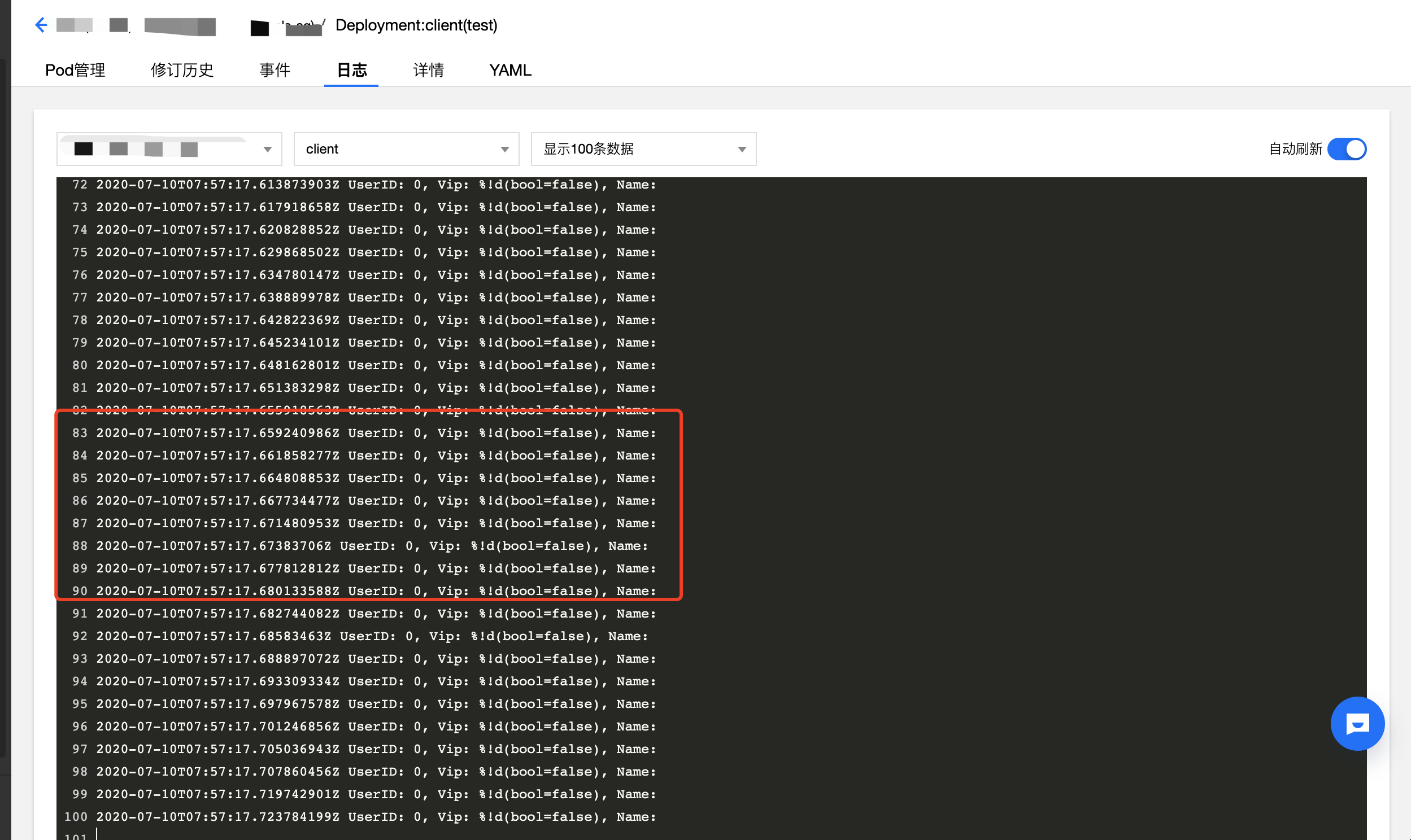Click the chat support icon button

(x=1356, y=723)
